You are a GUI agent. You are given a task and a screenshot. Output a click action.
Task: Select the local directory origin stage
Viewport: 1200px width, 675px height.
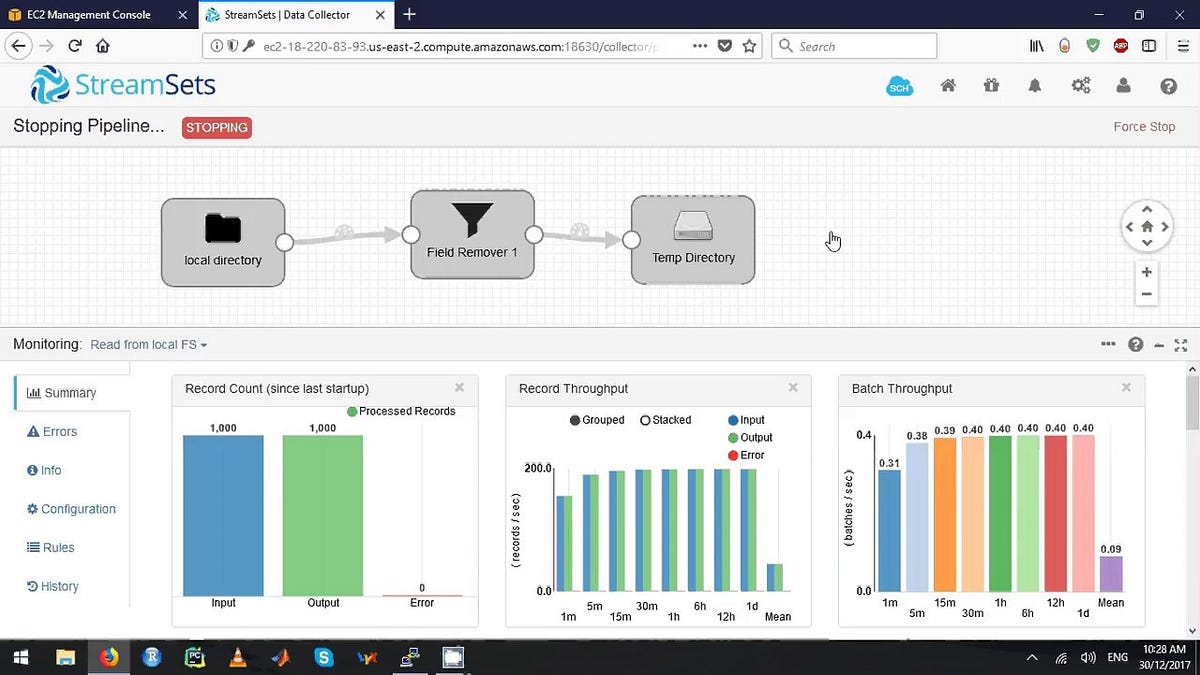(223, 242)
